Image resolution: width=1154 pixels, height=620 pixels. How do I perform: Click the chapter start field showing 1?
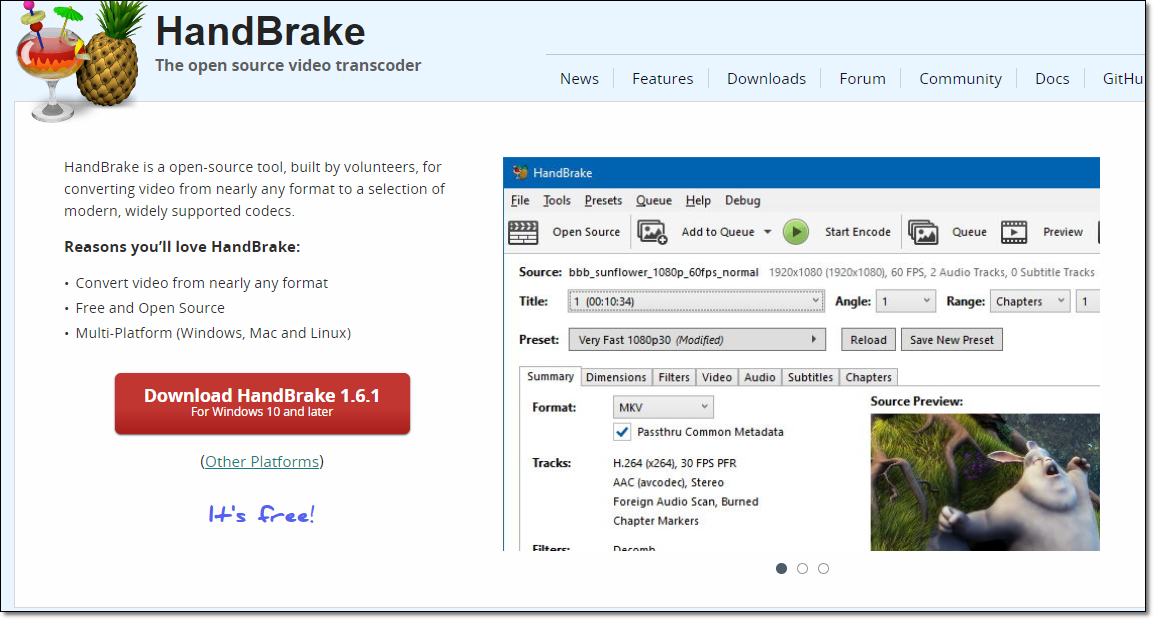(x=1088, y=301)
